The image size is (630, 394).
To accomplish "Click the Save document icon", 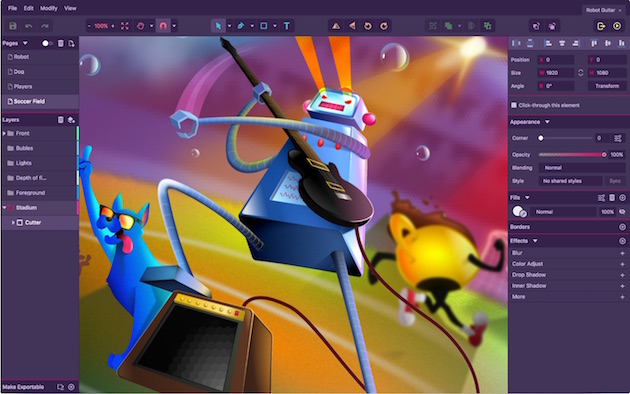I will click(x=13, y=26).
